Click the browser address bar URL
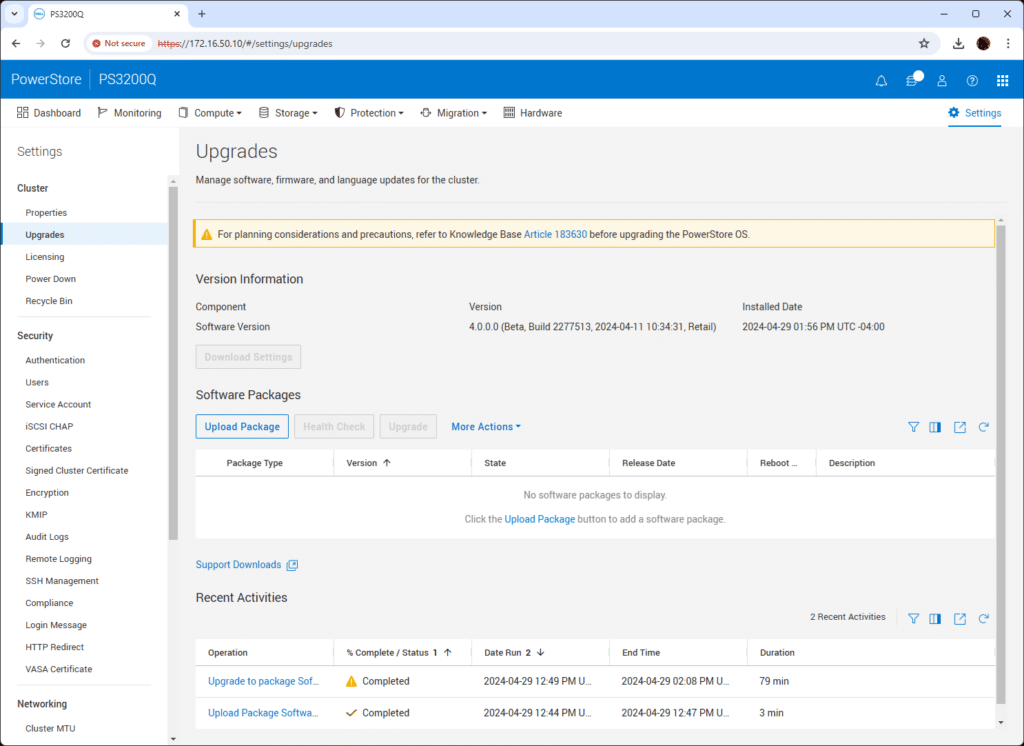Image resolution: width=1024 pixels, height=746 pixels. 245,44
